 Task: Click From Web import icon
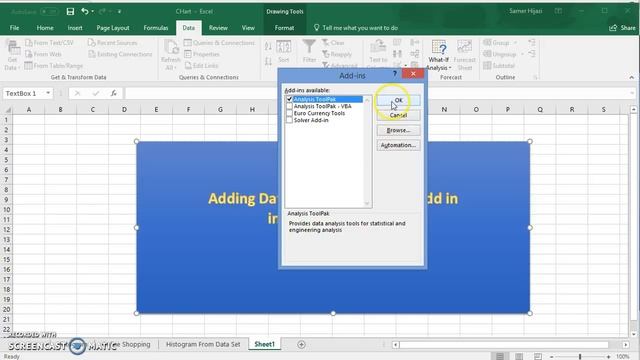tap(29, 54)
